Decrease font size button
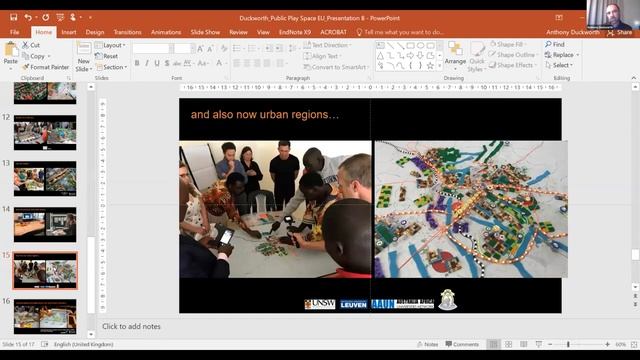Image resolution: width=640 pixels, height=360 pixels. point(211,49)
